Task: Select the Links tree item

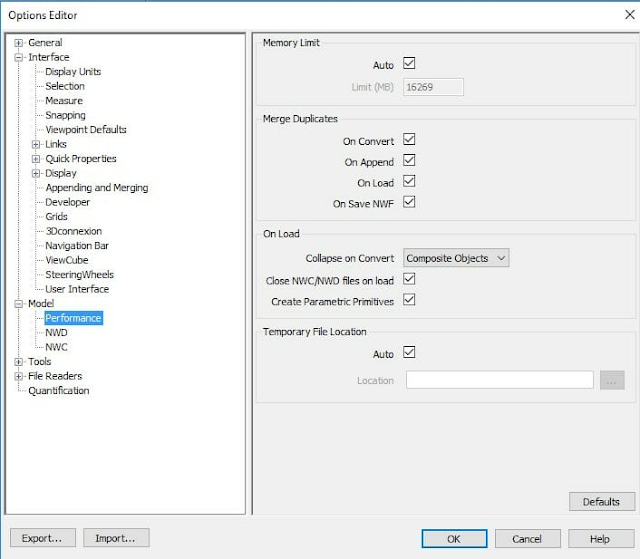Action: [x=56, y=144]
